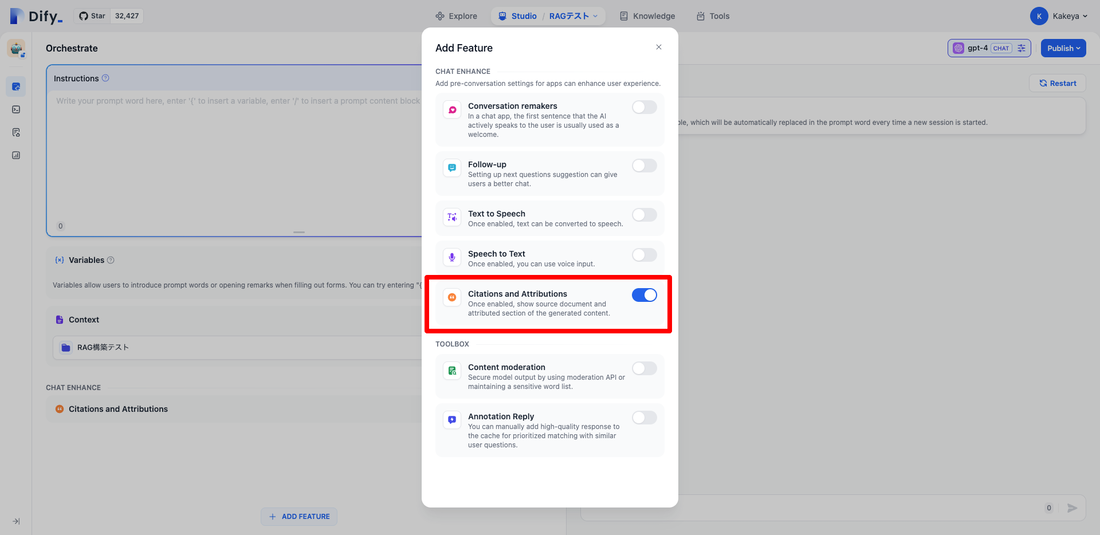Viewport: 1100px width, 535px height.
Task: Enable the Content moderation switch
Action: click(644, 368)
